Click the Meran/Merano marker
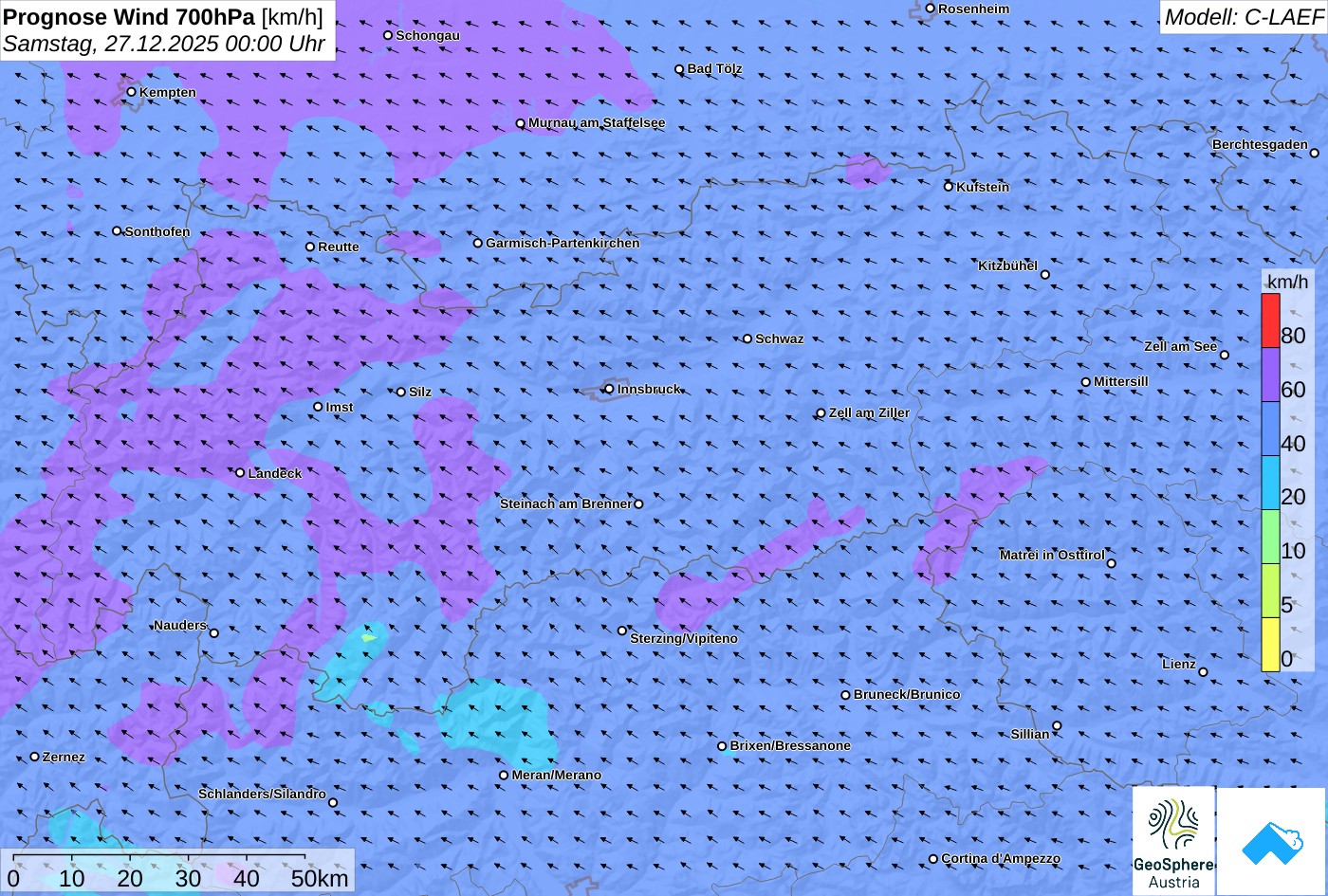1328x896 pixels. (504, 776)
